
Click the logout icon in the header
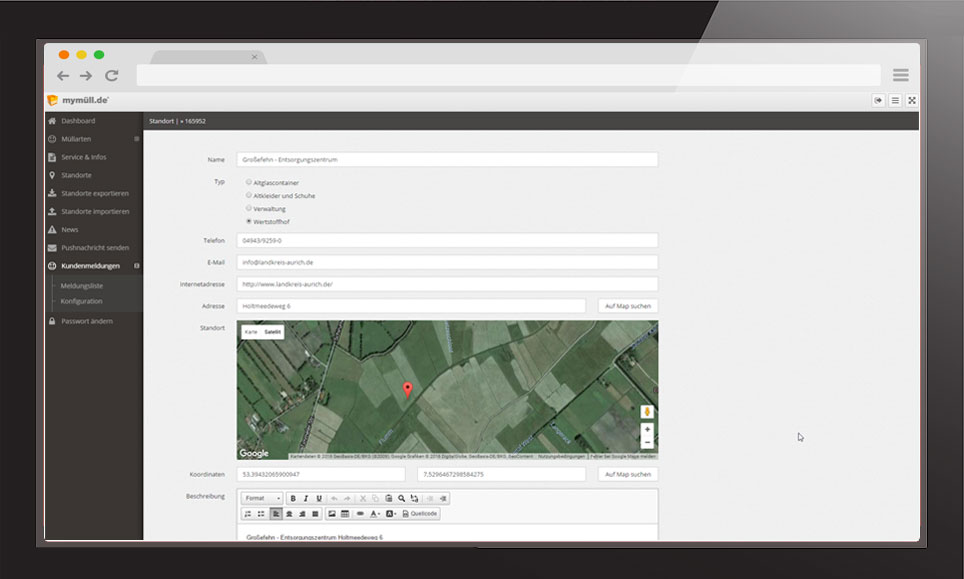point(878,100)
